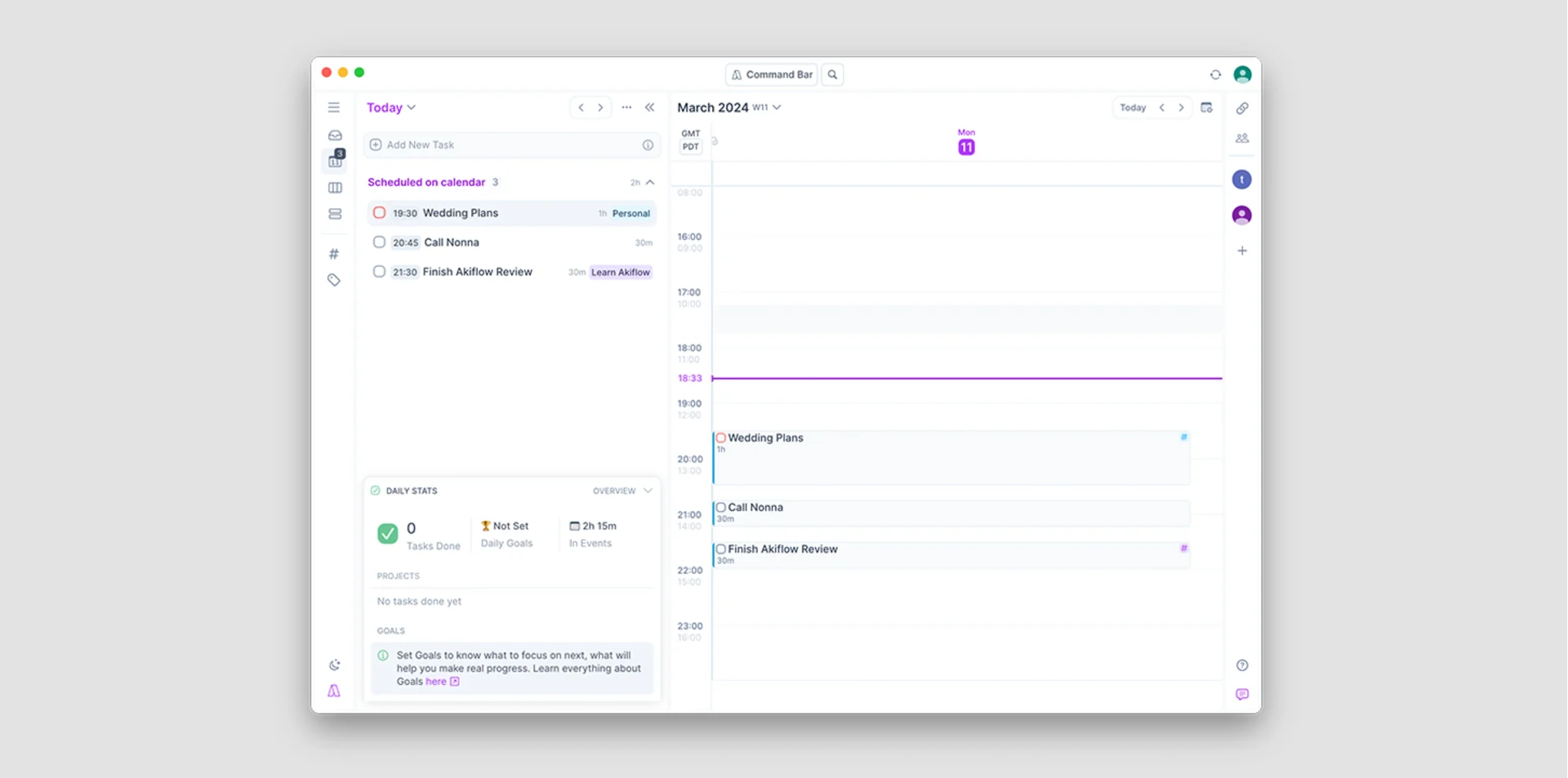Viewport: 1568px width, 778px height.
Task: Go to previous day in the task panel
Action: [581, 107]
